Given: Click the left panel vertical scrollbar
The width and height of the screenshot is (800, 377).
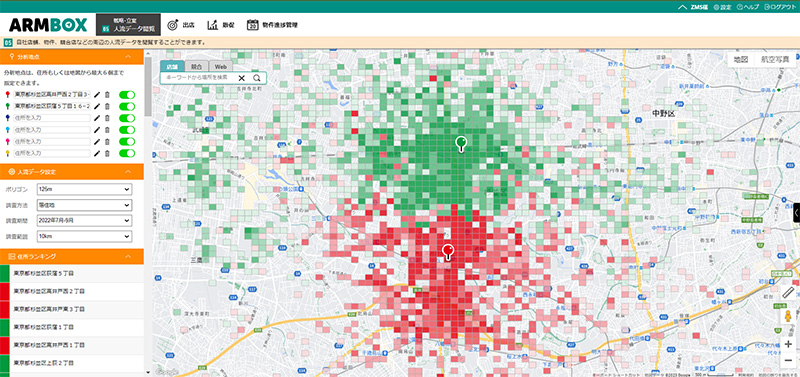Looking at the screenshot, I should 148,87.
